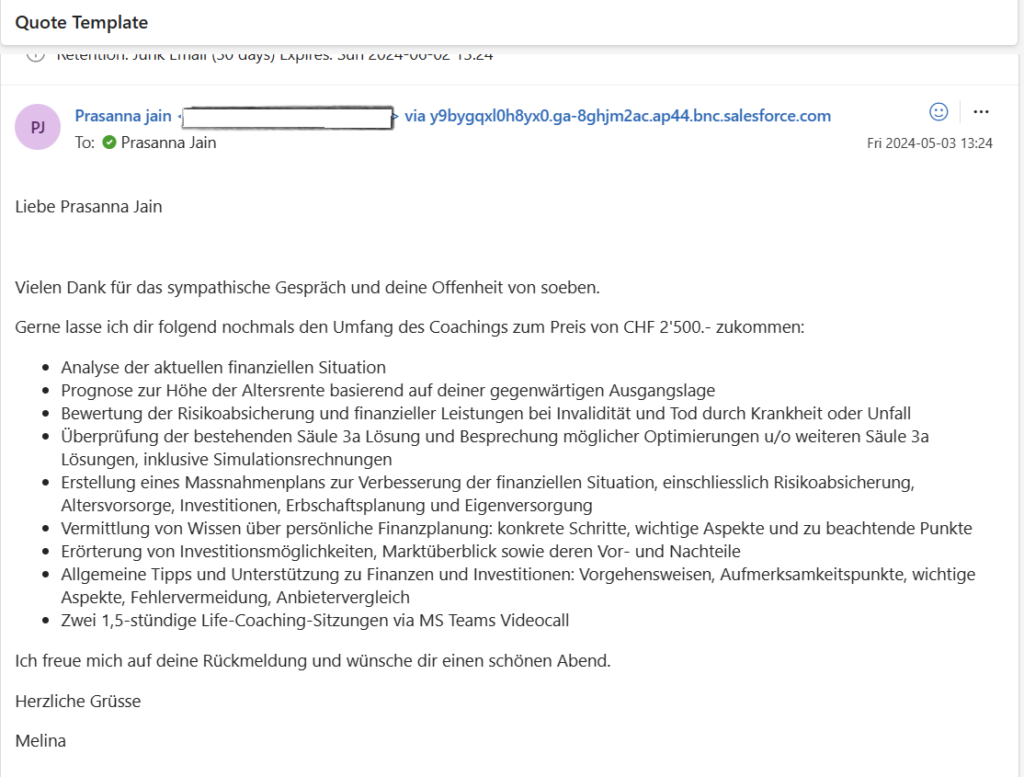Open the three-dot more actions menu

[x=981, y=111]
